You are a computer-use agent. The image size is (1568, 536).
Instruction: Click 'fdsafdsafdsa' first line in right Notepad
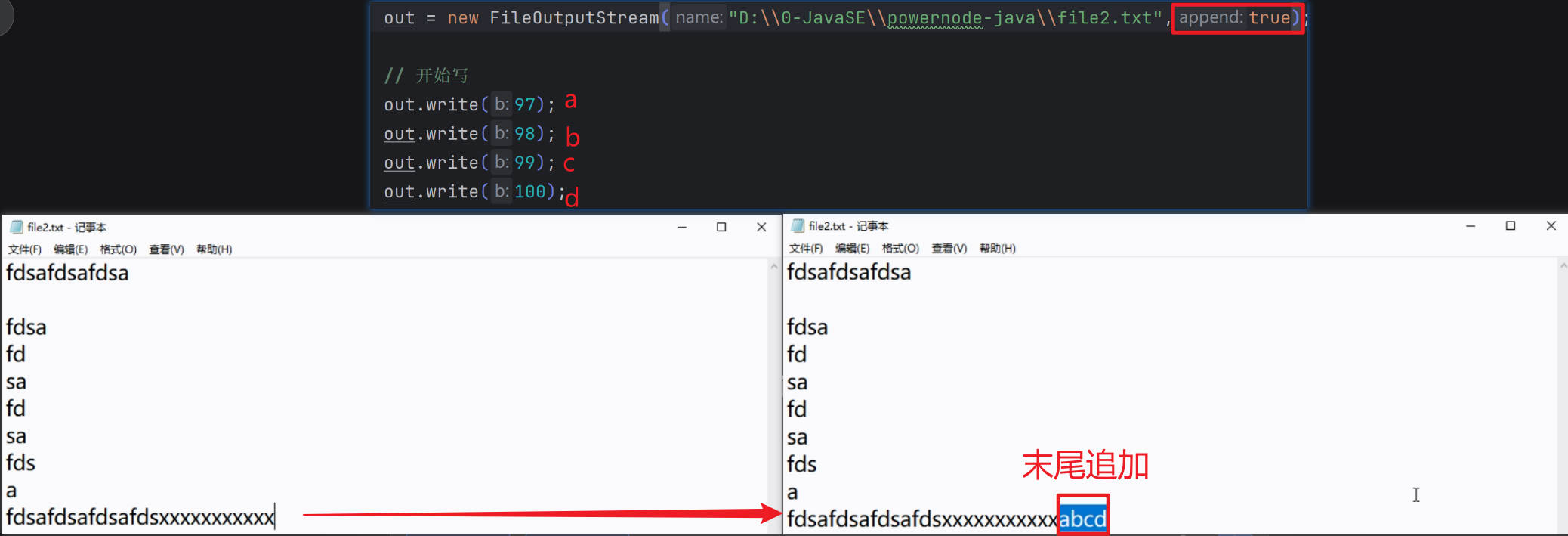[849, 272]
